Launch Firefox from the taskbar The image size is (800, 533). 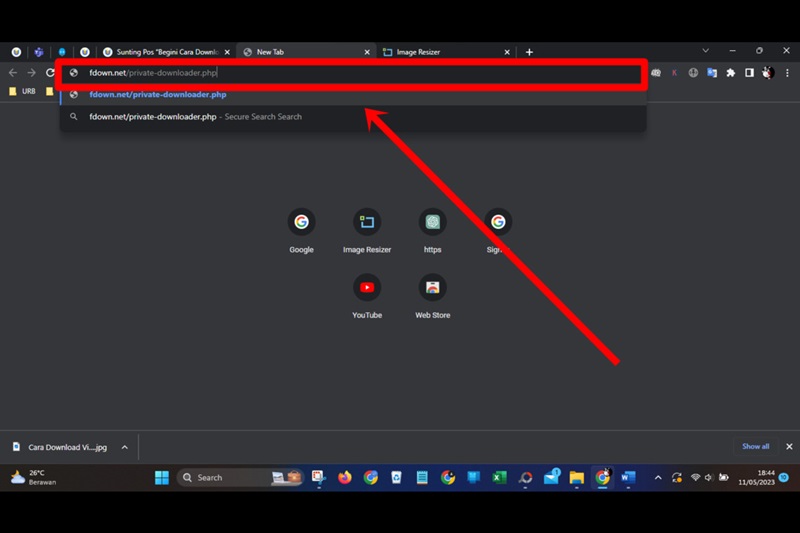click(x=345, y=478)
